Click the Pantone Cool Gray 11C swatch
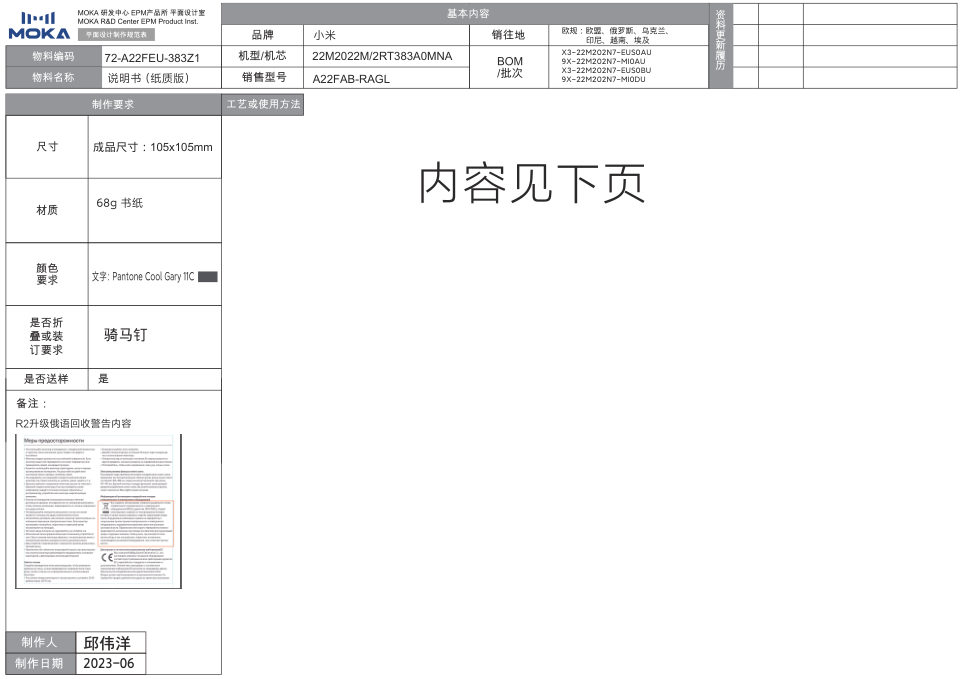The height and width of the screenshot is (679, 960). 207,276
